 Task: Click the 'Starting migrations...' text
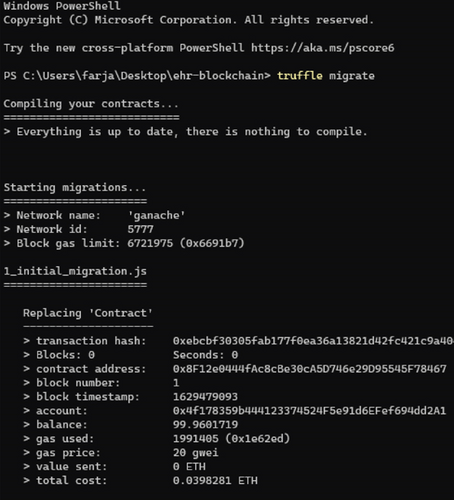[x=75, y=188]
